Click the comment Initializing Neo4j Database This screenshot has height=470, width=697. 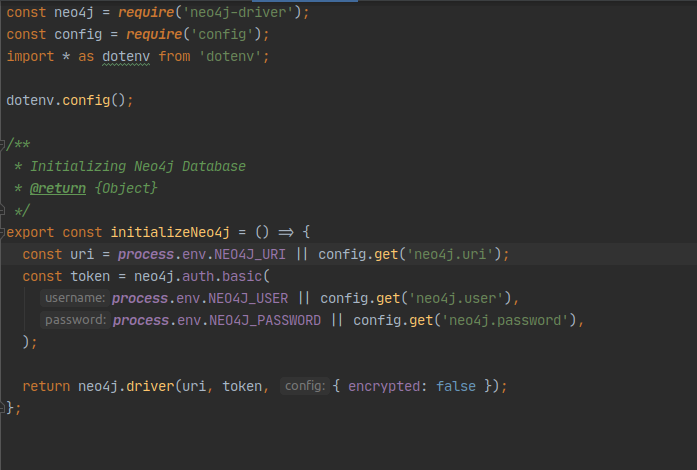(x=138, y=166)
